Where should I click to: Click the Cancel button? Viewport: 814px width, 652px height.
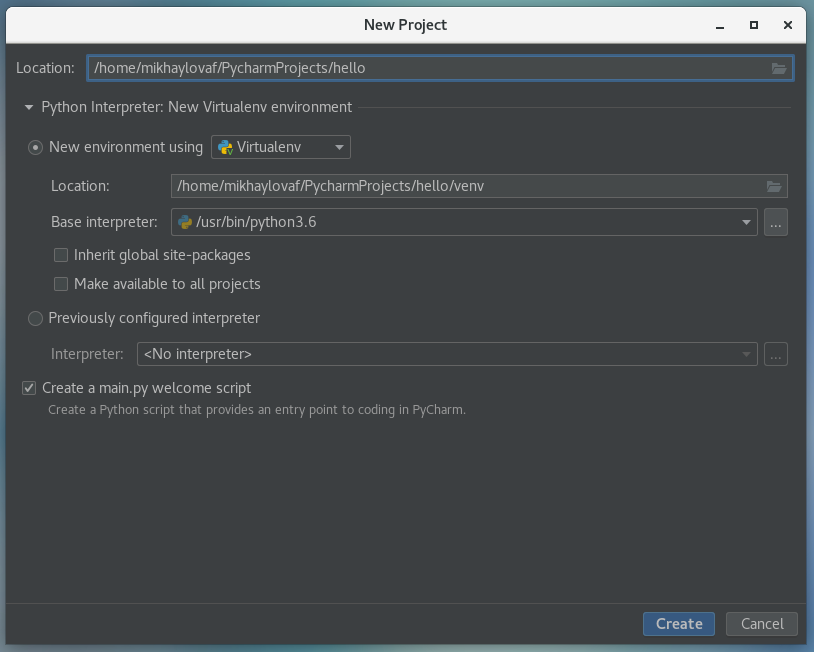761,623
